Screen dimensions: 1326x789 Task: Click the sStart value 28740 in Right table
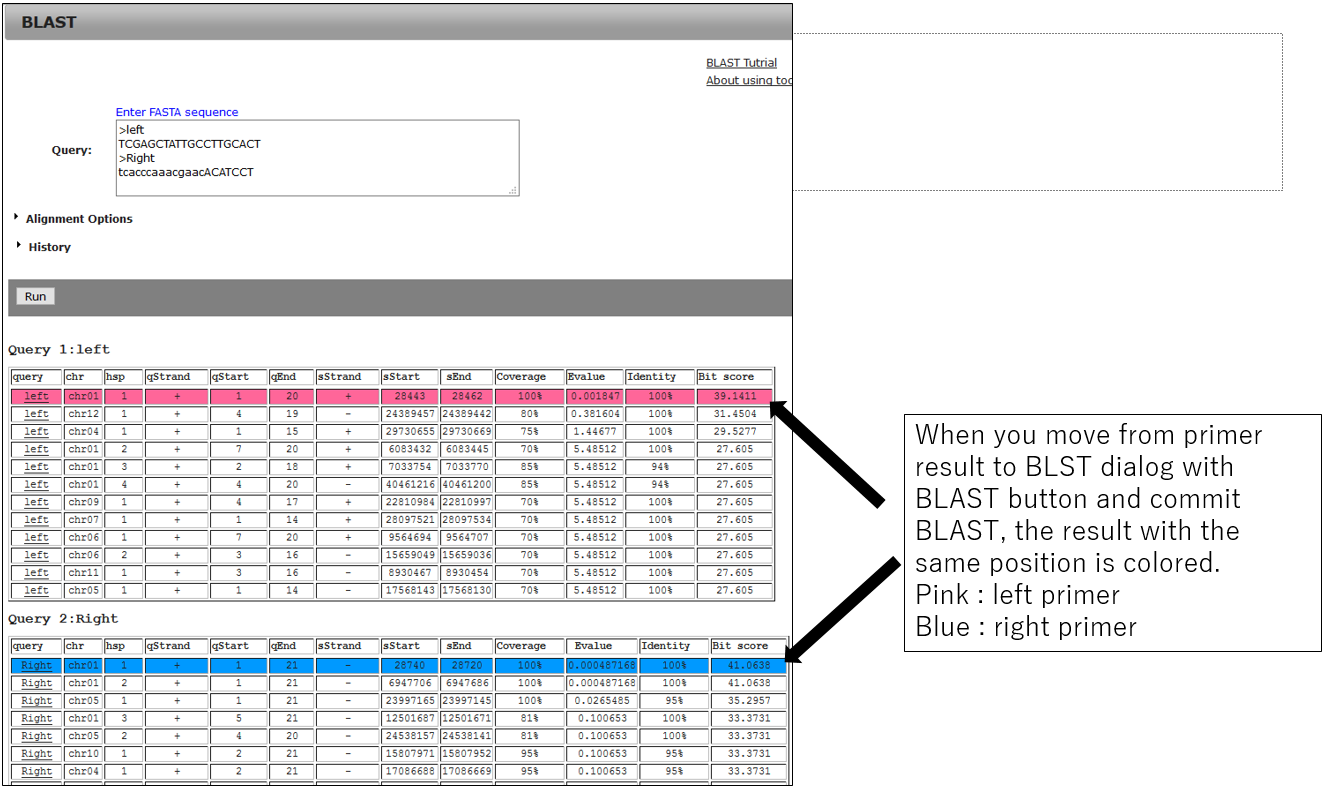[410, 666]
